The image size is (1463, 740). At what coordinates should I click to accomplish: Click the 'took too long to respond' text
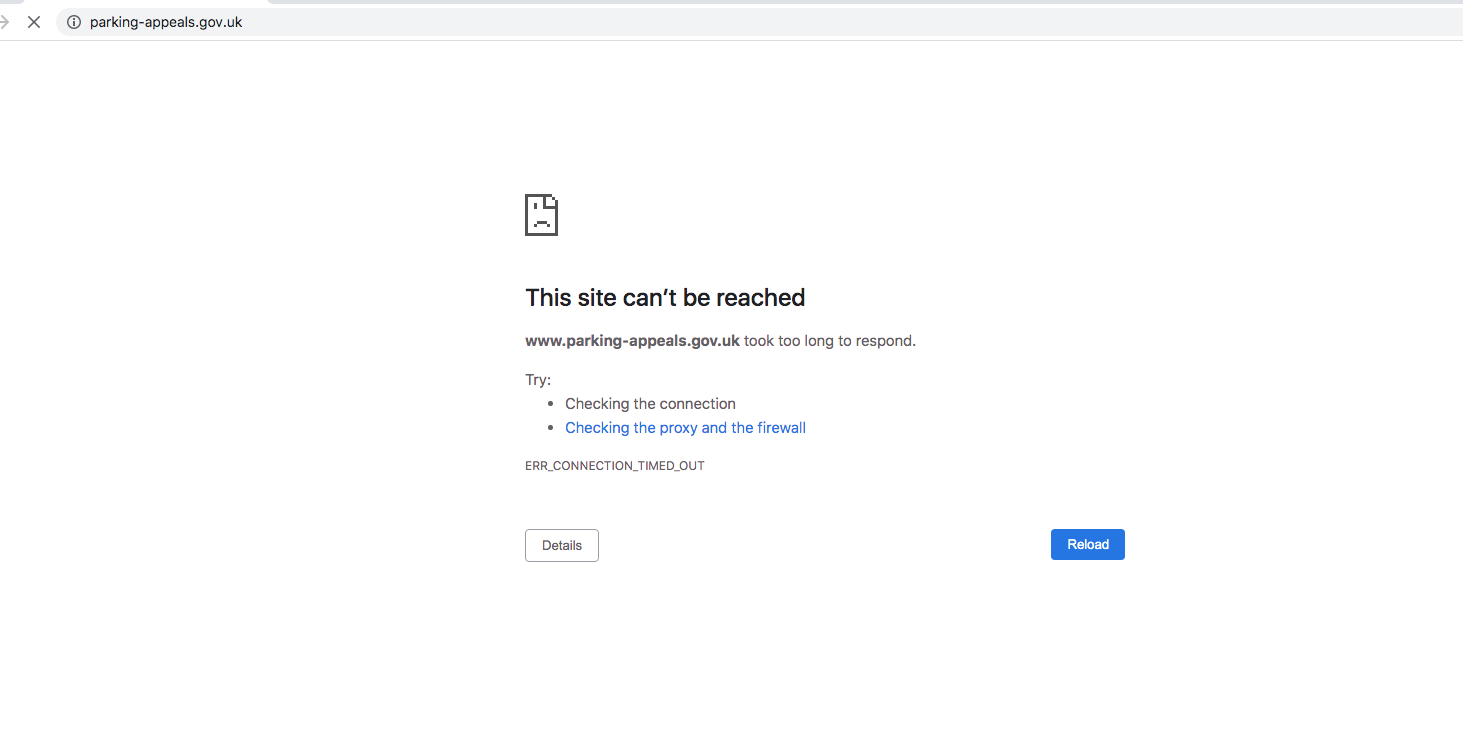coord(829,341)
